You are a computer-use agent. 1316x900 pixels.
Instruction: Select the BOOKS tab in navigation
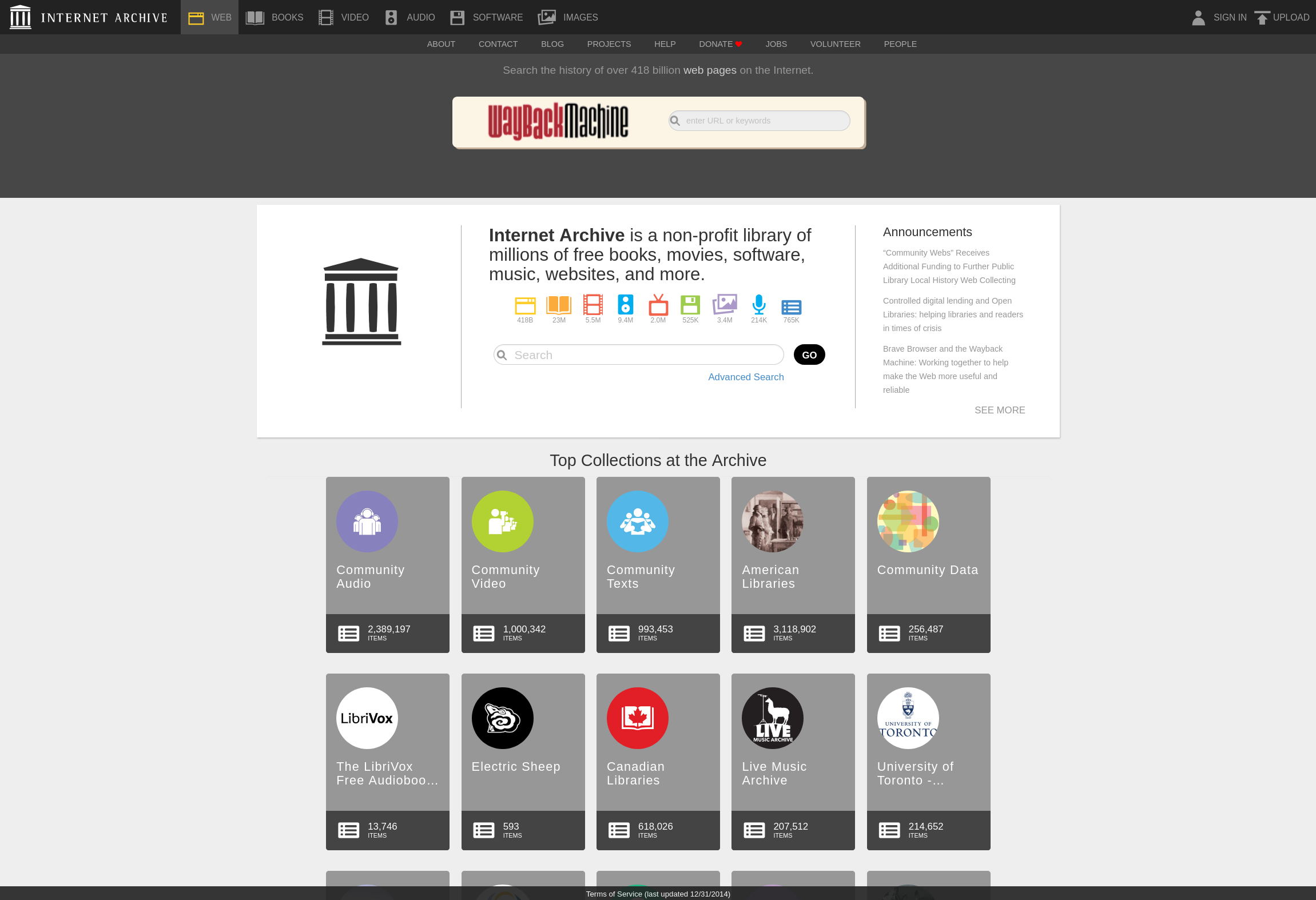(275, 17)
